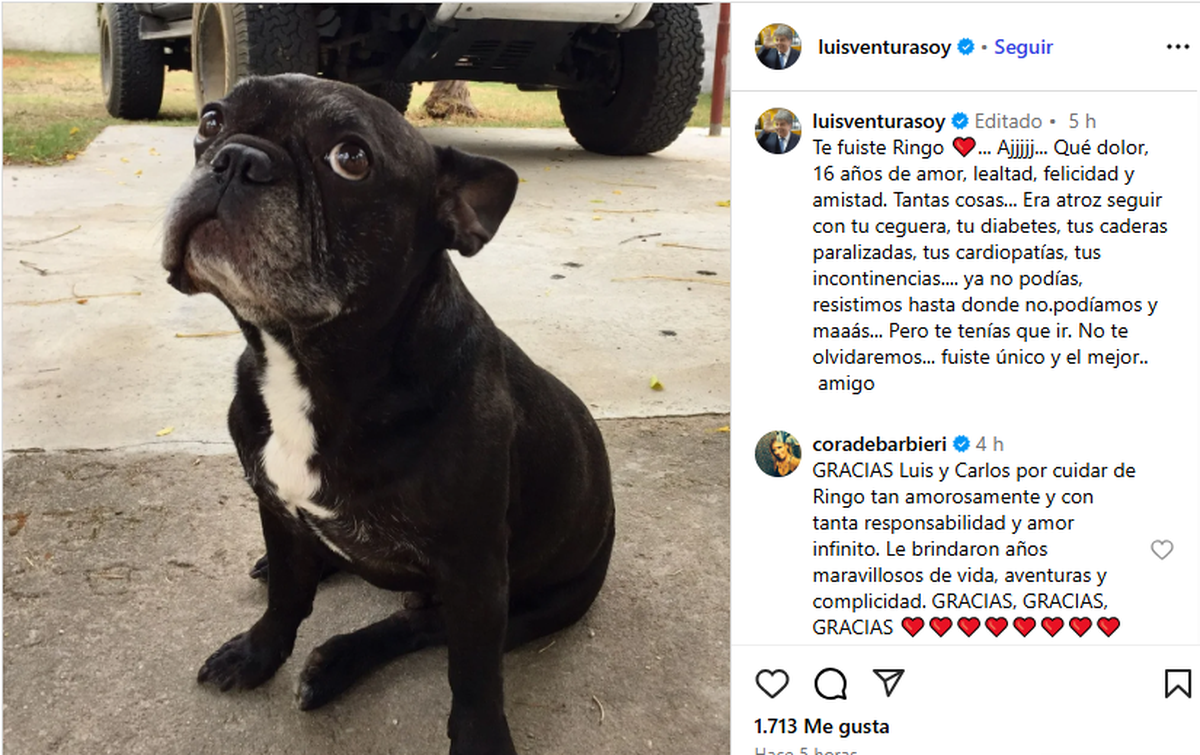Click the 5 h timestamp on the caption
The height and width of the screenshot is (755, 1200).
[x=1082, y=121]
